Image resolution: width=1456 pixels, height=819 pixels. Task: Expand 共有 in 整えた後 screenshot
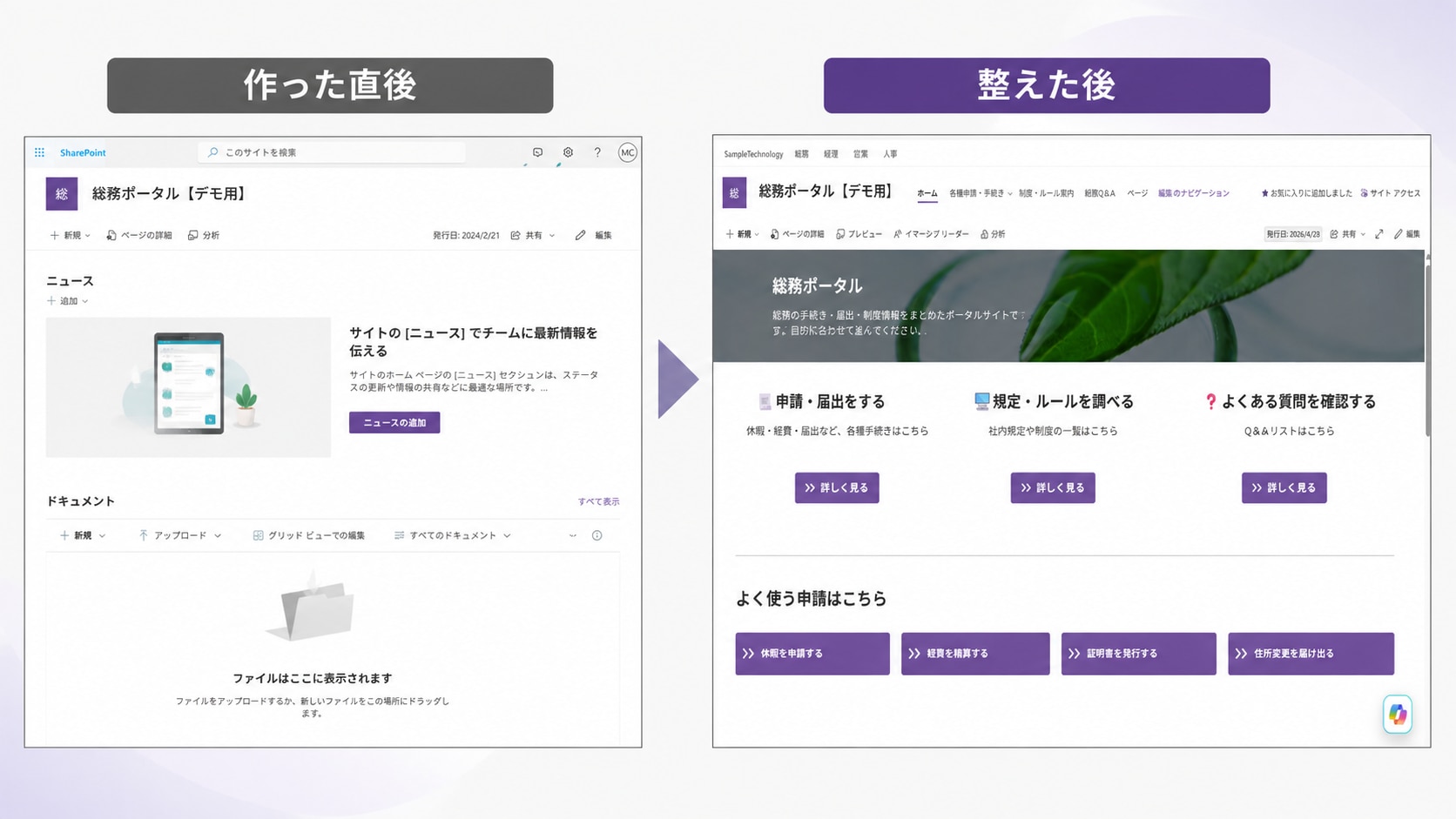(x=1348, y=234)
